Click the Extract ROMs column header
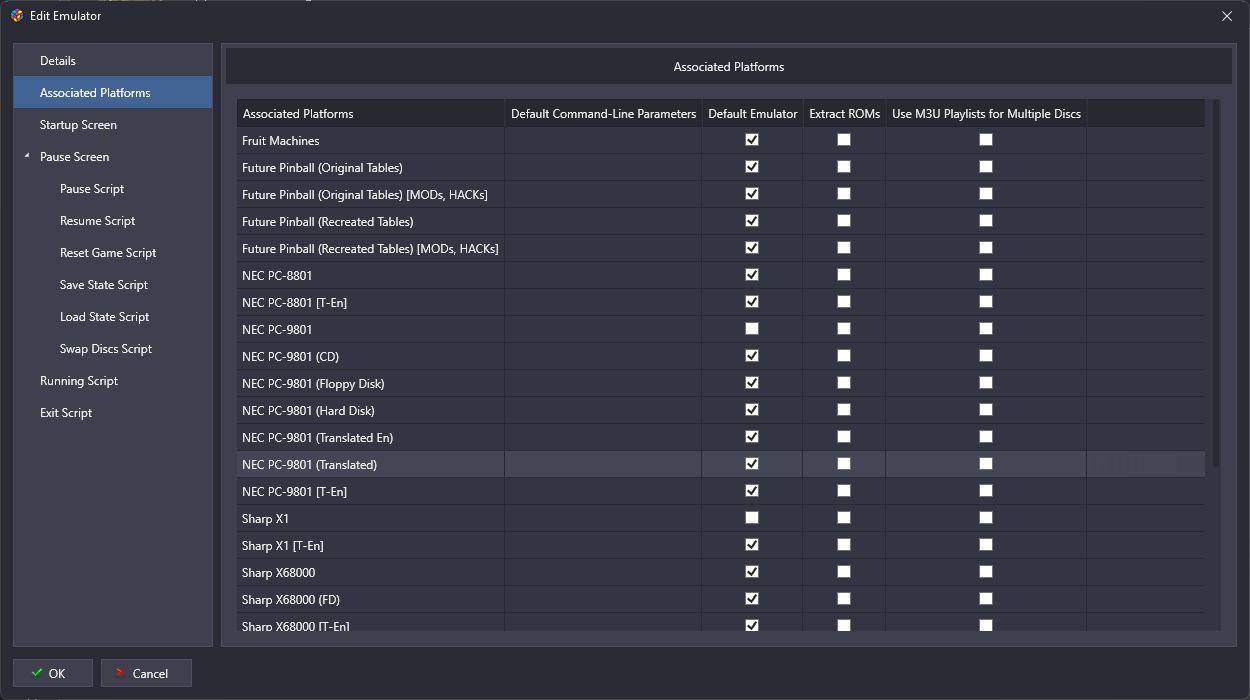Image resolution: width=1250 pixels, height=700 pixels. 844,114
